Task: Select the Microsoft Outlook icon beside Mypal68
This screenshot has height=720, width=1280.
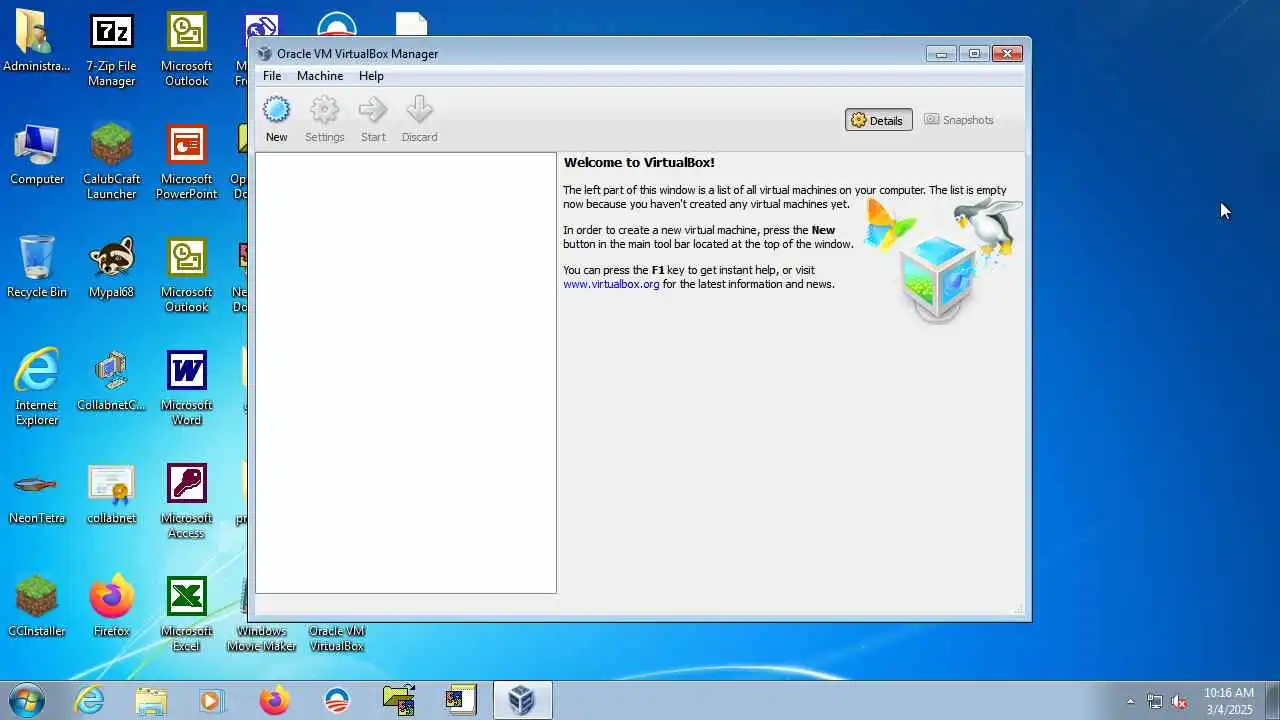Action: (x=186, y=275)
